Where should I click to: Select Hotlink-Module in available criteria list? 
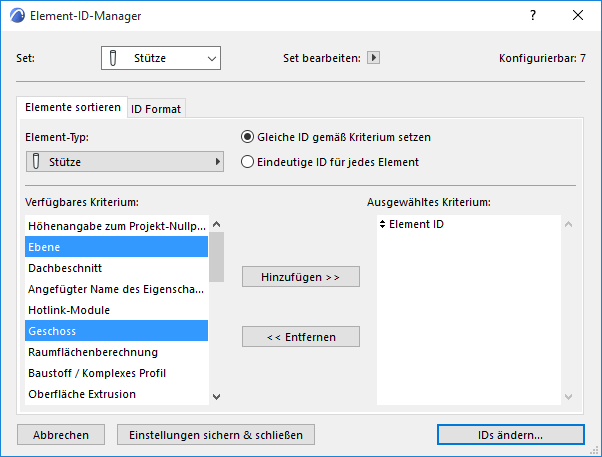69,310
